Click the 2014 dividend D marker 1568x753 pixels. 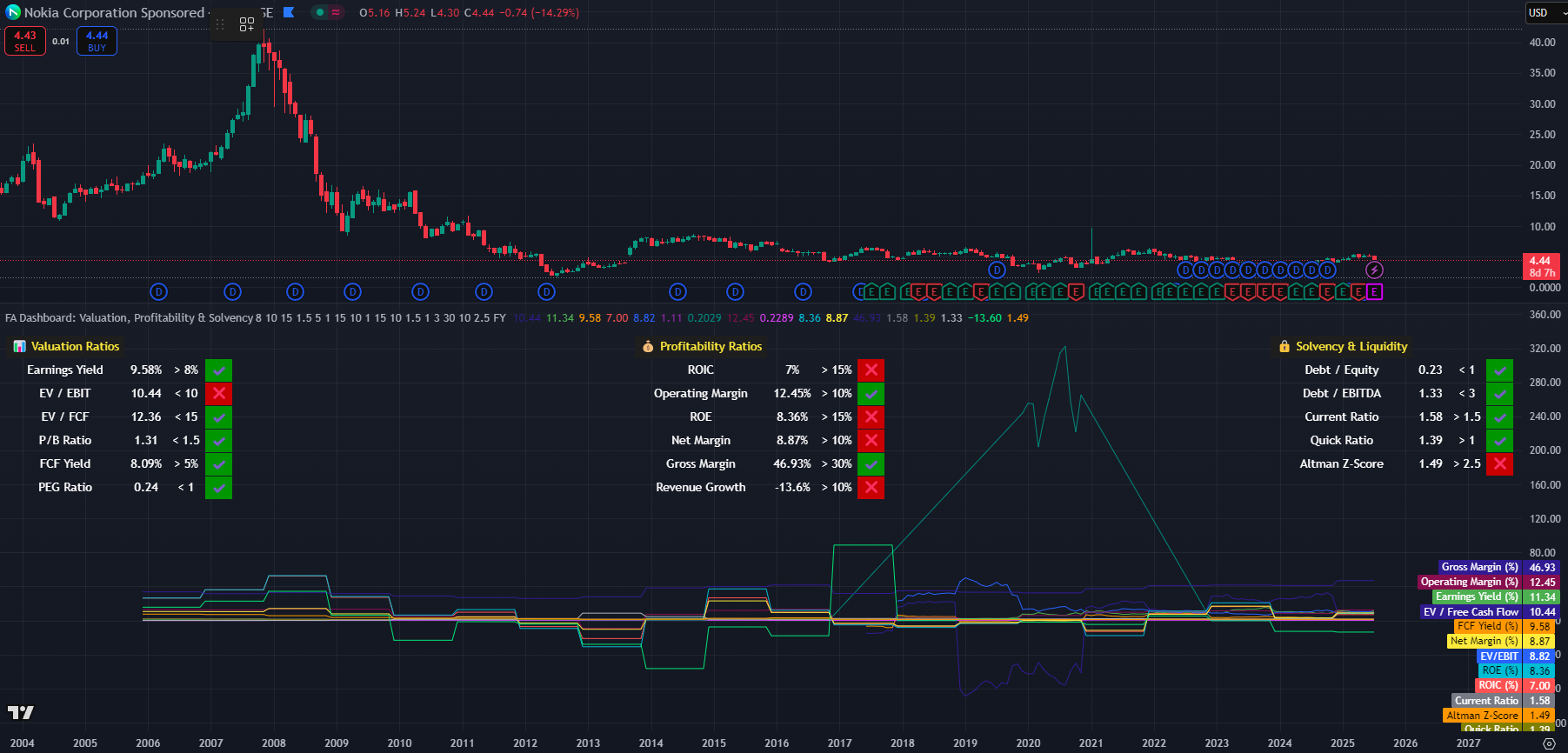678,291
